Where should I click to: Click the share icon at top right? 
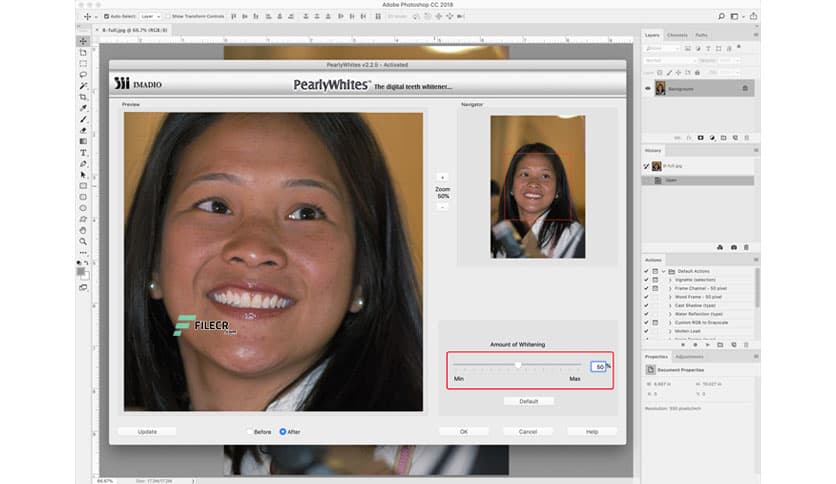click(753, 16)
